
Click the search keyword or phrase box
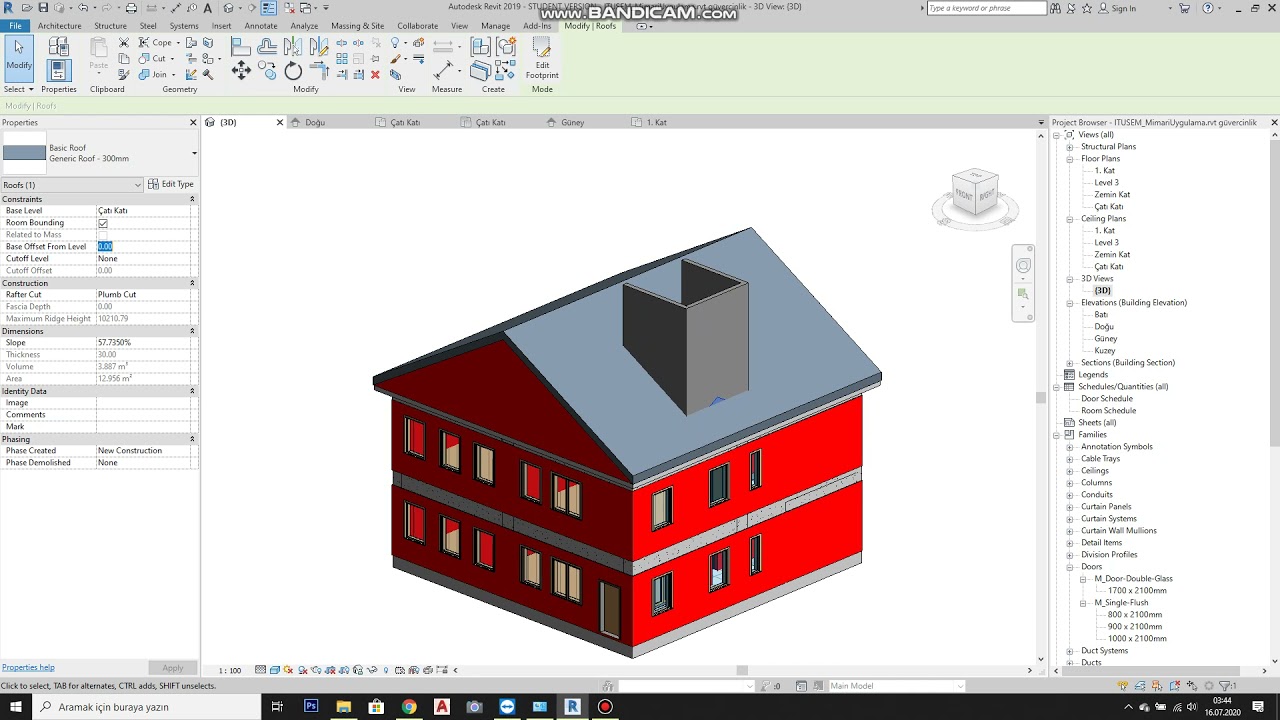986,8
